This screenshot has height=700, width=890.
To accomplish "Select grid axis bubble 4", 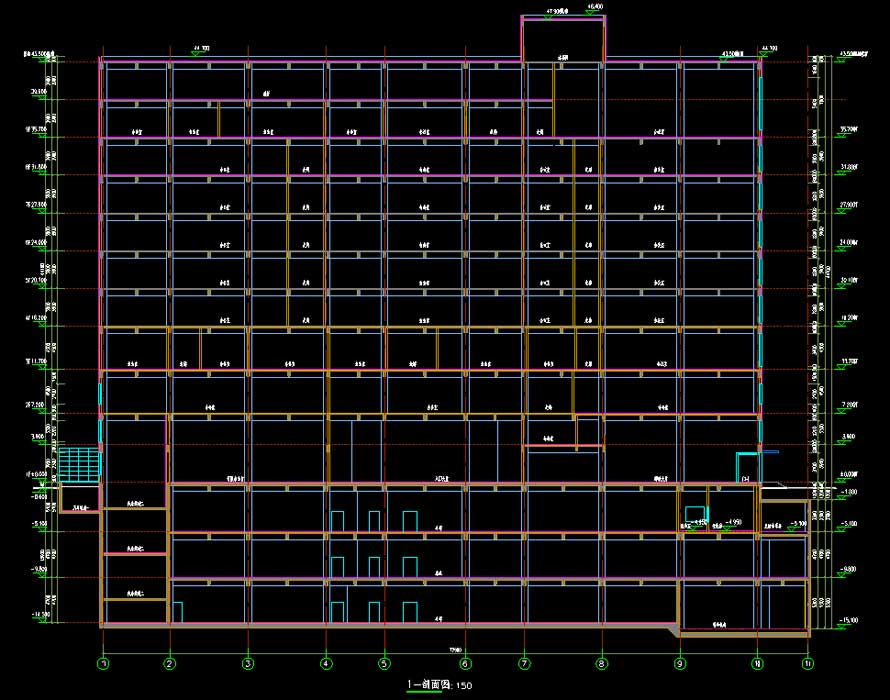I will pos(326,663).
